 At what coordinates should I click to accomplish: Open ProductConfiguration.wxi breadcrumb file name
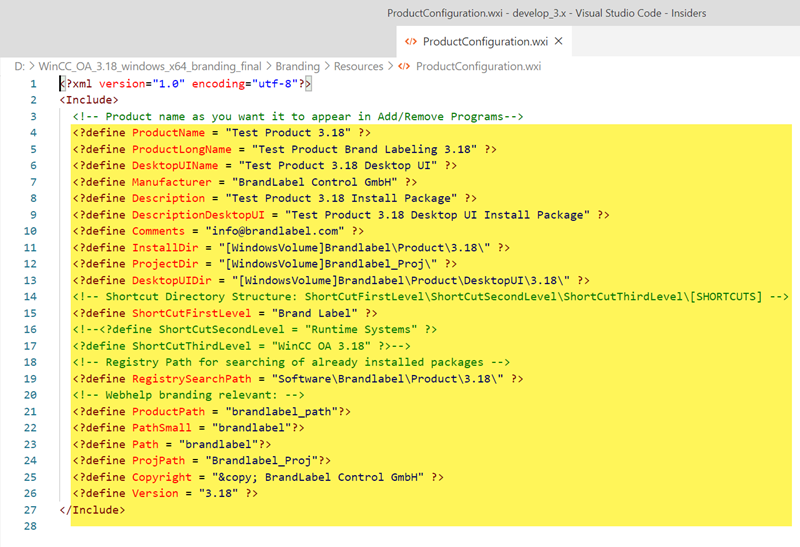(x=479, y=66)
